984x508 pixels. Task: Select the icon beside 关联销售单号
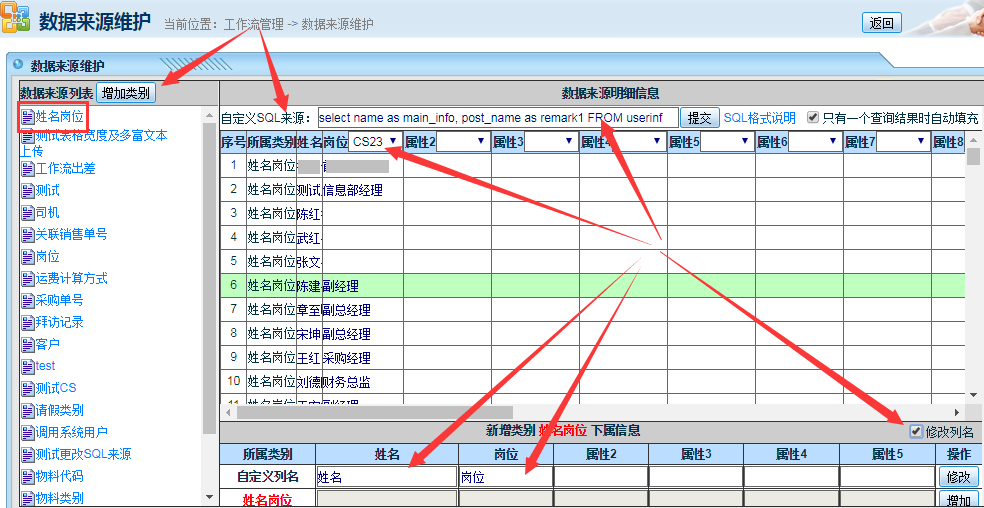pyautogui.click(x=27, y=235)
